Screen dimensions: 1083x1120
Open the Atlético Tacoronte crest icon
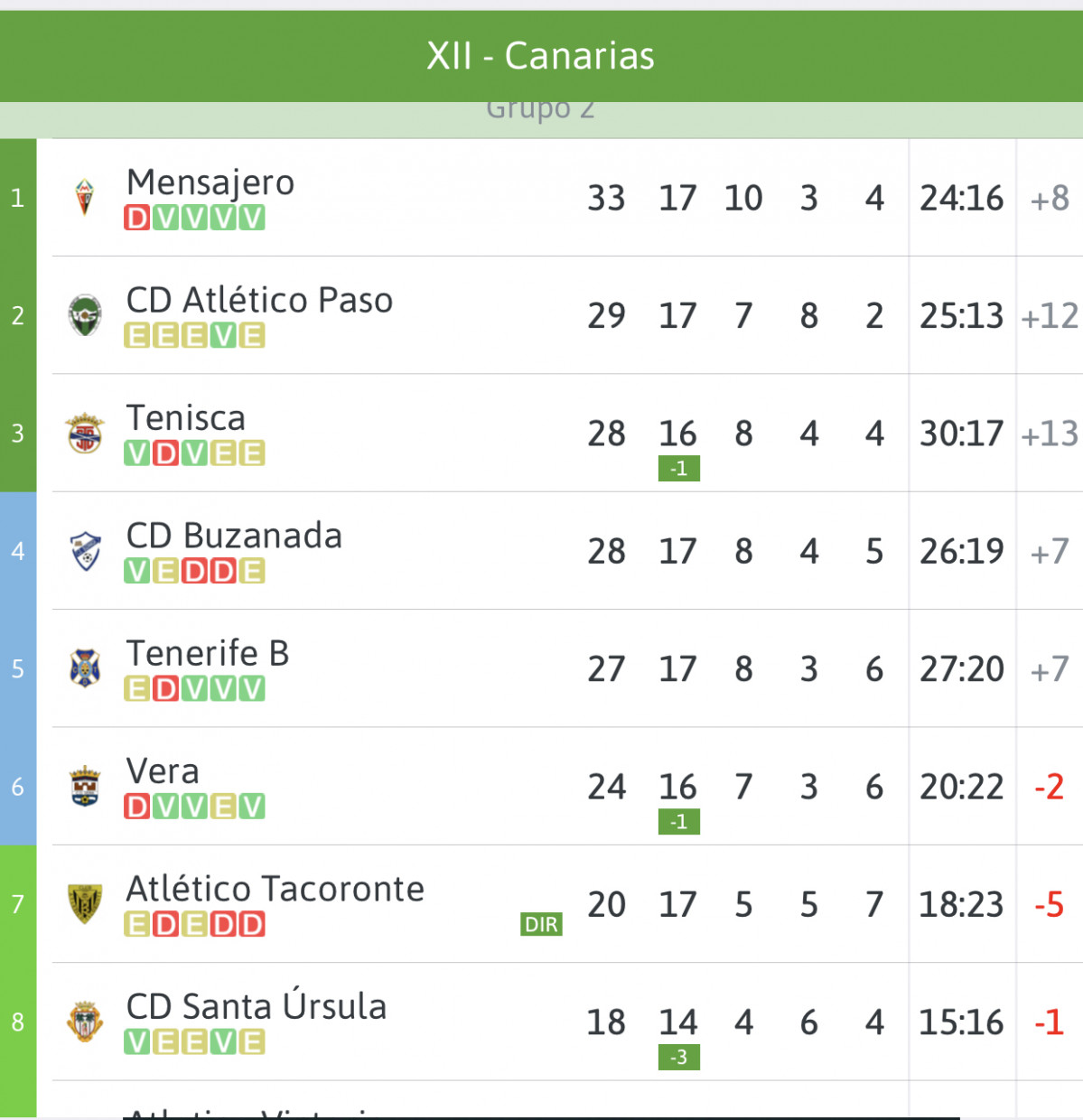point(85,904)
